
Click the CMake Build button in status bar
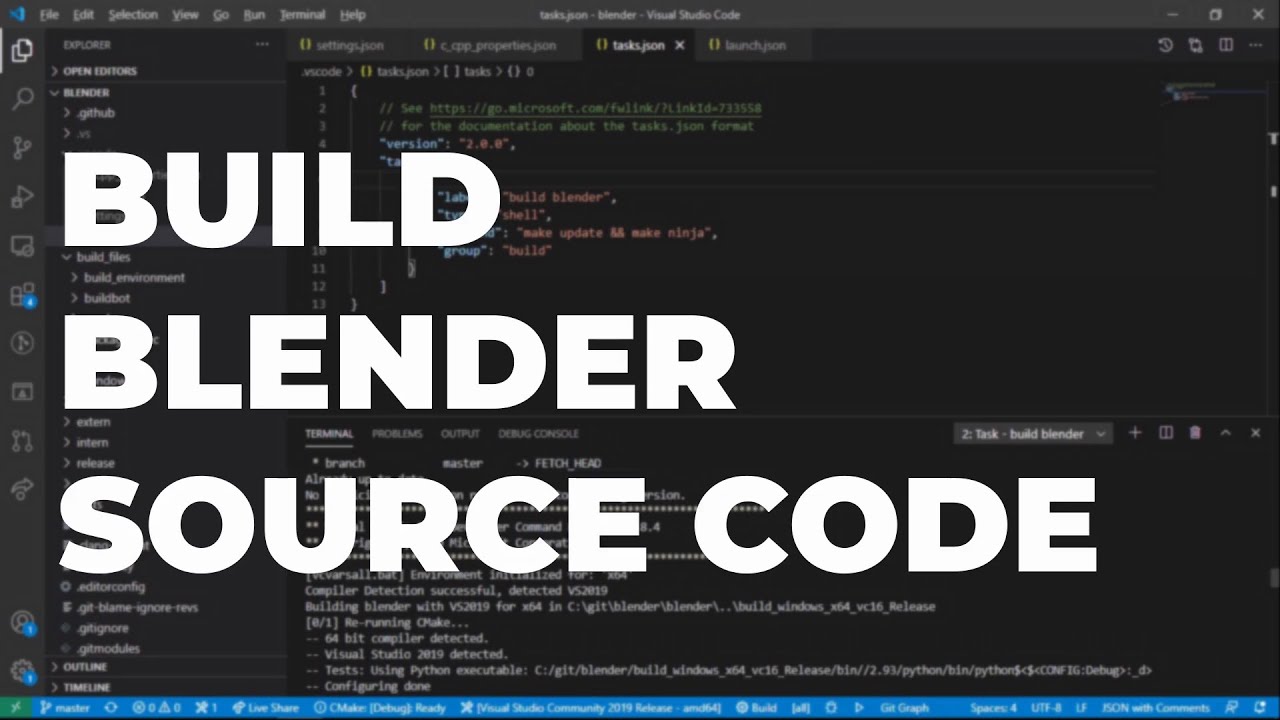pyautogui.click(x=757, y=708)
